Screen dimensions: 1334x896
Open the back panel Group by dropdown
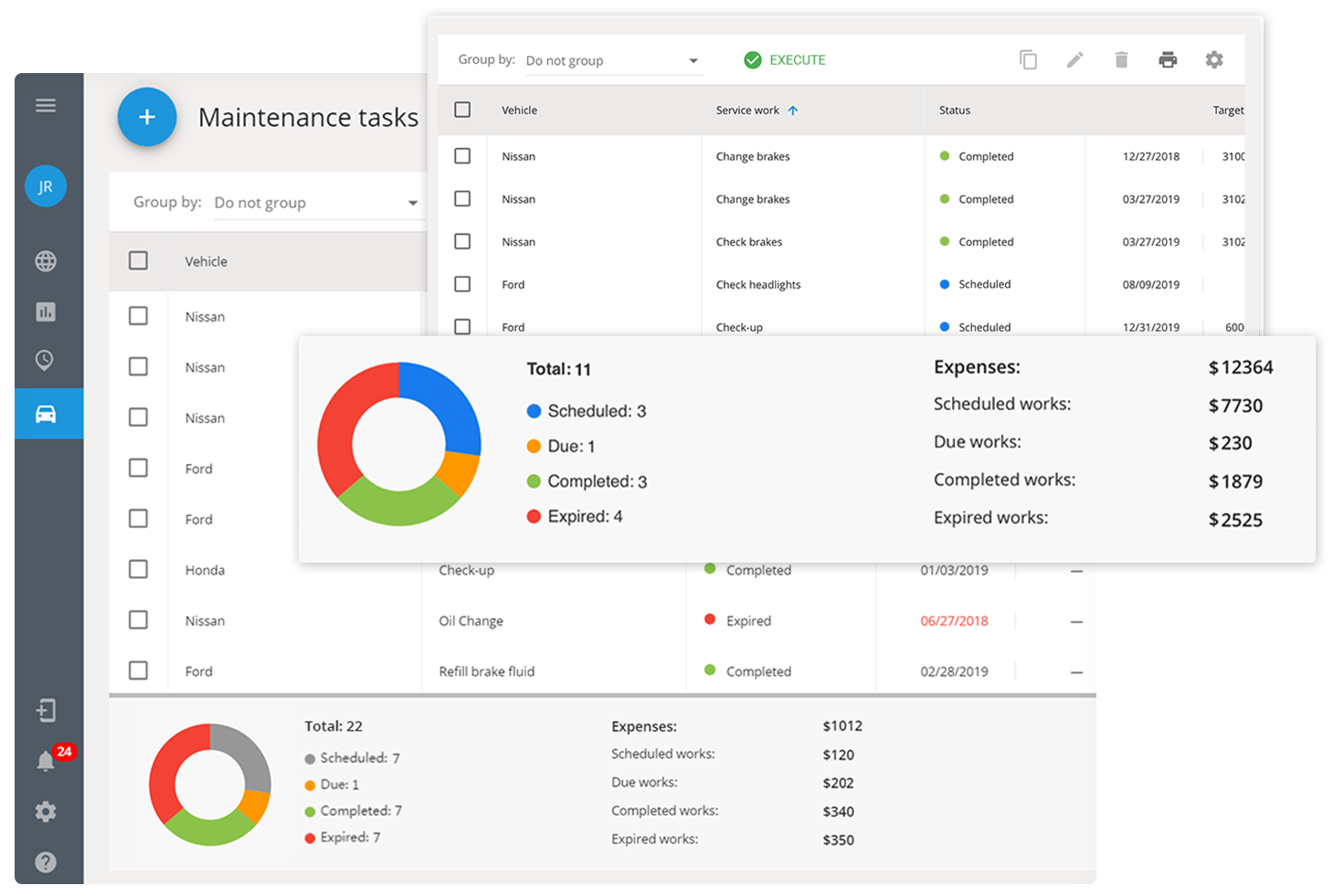point(315,203)
